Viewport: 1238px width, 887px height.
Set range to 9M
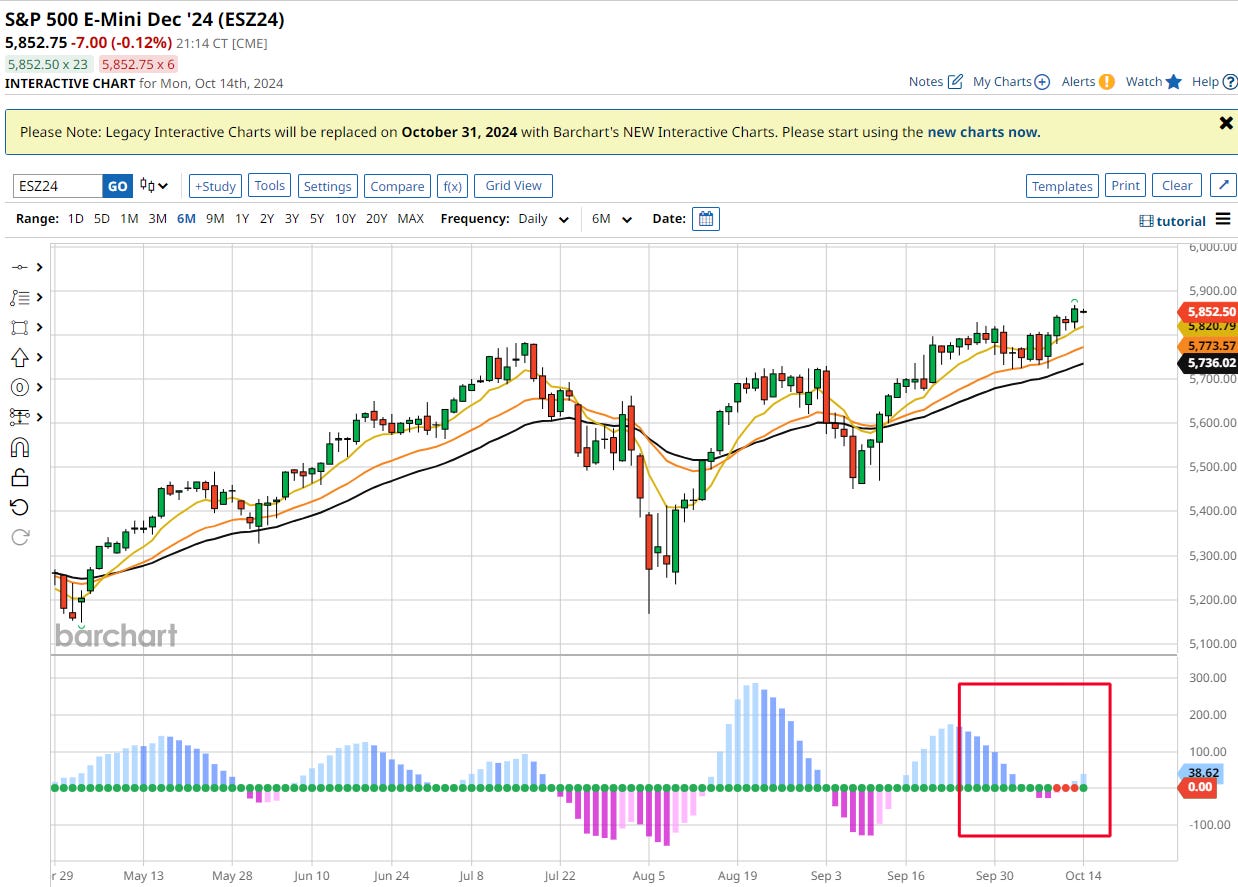point(215,219)
